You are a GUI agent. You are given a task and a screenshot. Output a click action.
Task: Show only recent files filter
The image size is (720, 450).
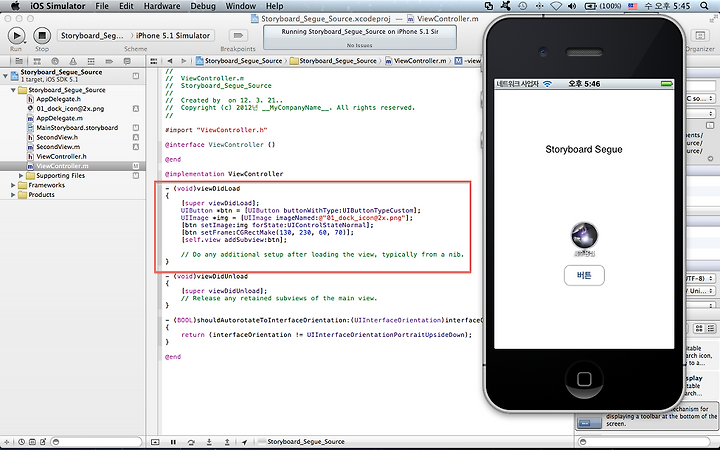(22, 442)
